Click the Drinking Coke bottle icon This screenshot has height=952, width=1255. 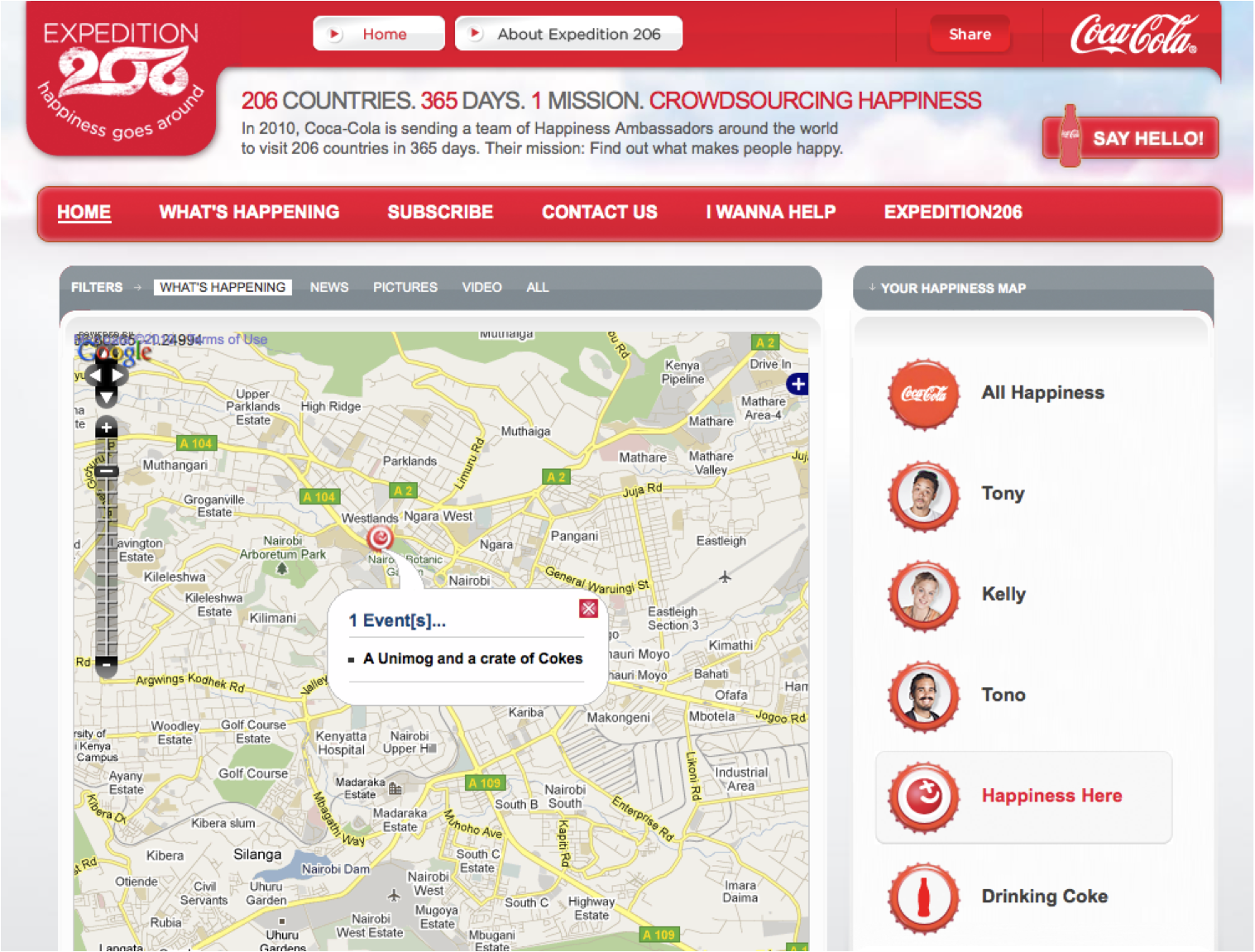click(x=924, y=897)
